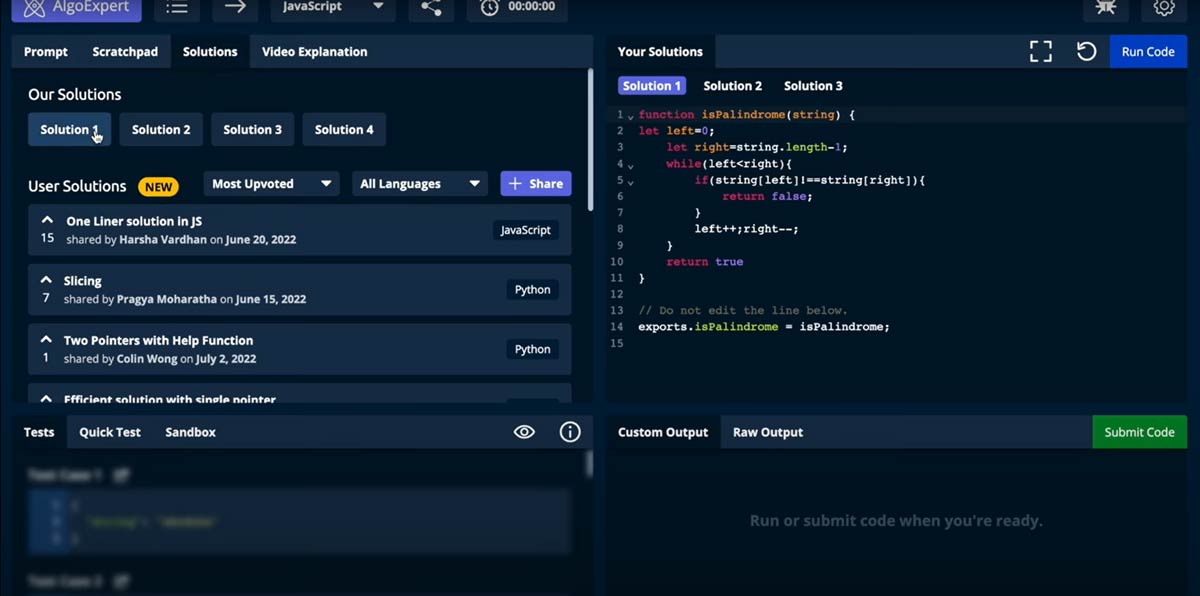
Task: Open the Most Upvoted sort dropdown
Action: (271, 184)
